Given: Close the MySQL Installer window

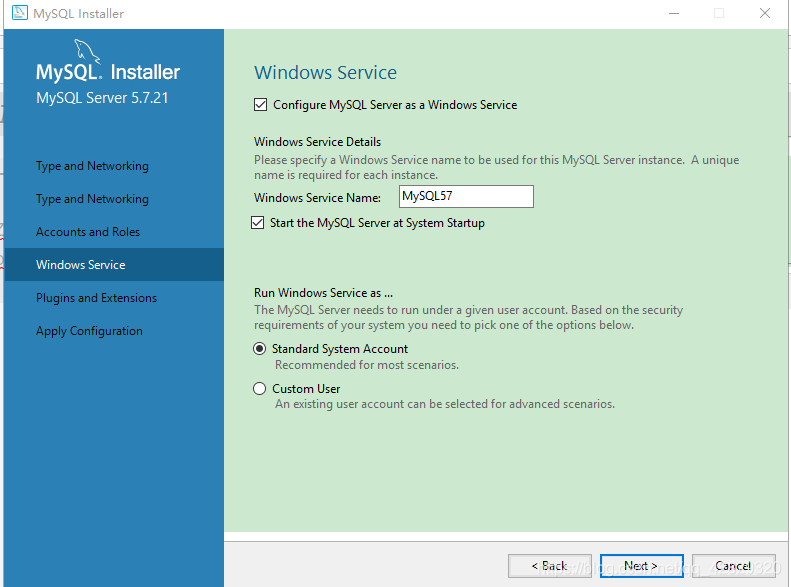Looking at the screenshot, I should (x=765, y=14).
